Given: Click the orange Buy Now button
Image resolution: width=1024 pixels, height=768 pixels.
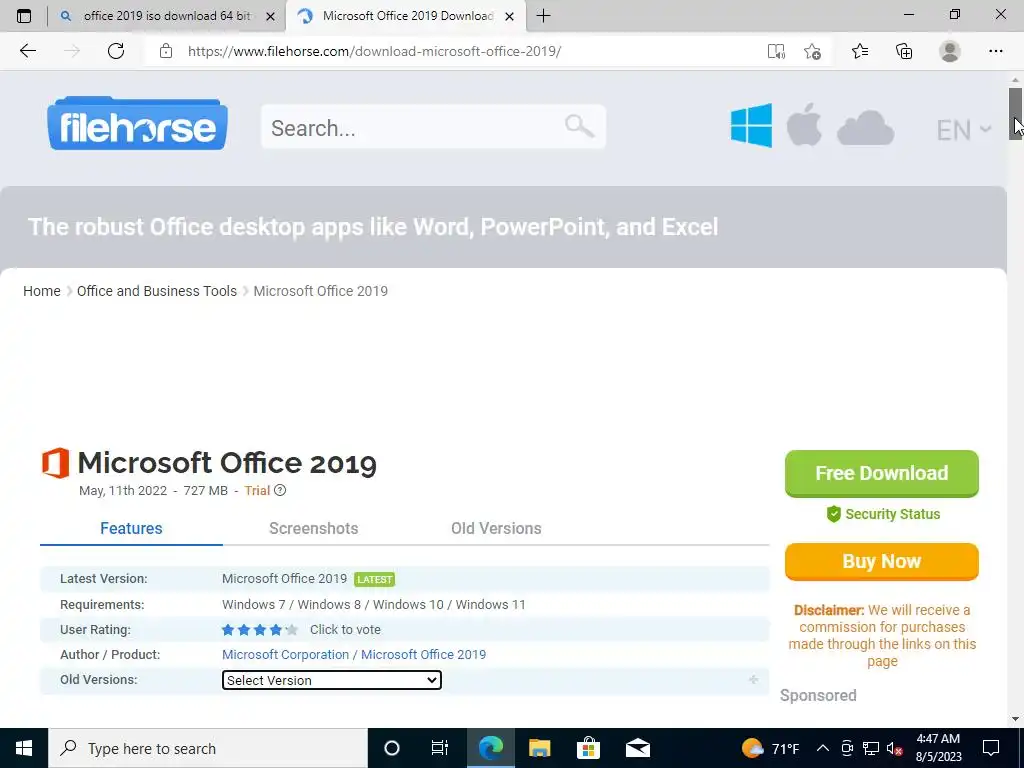Looking at the screenshot, I should click(x=882, y=562).
